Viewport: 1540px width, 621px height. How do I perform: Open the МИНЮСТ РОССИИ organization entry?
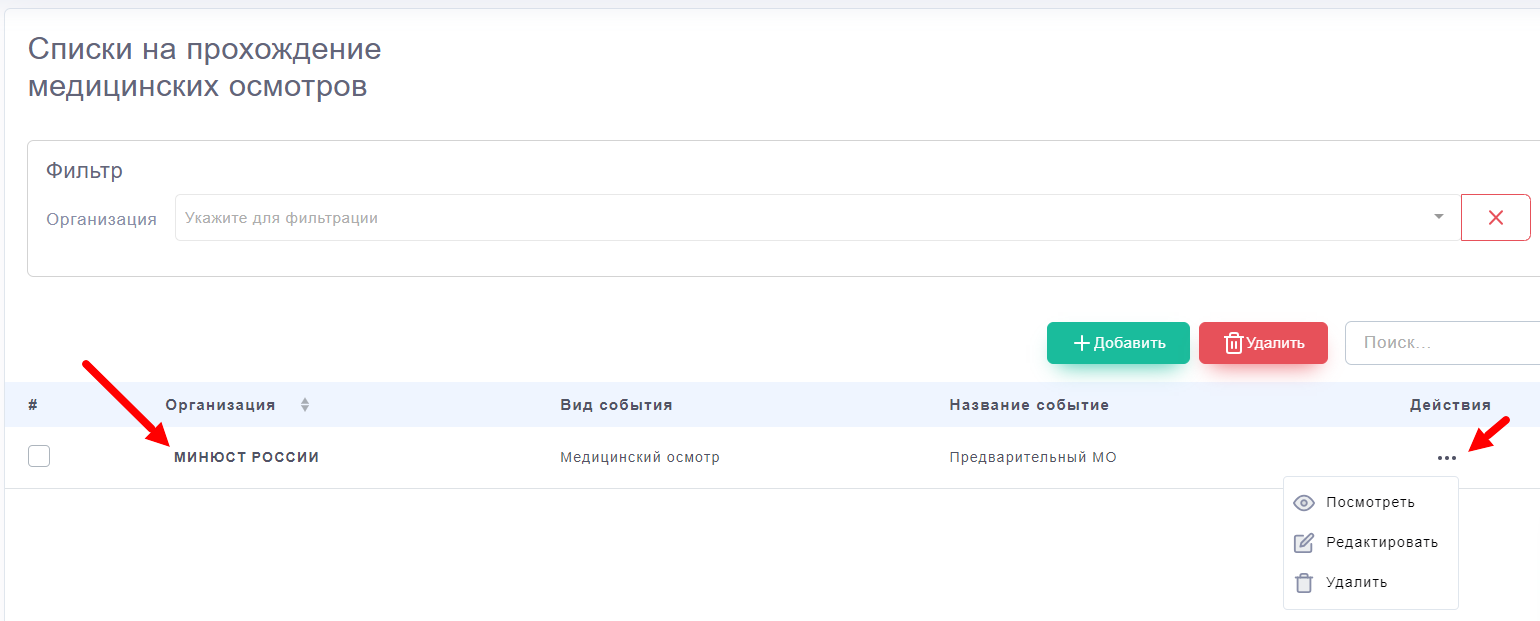click(246, 457)
